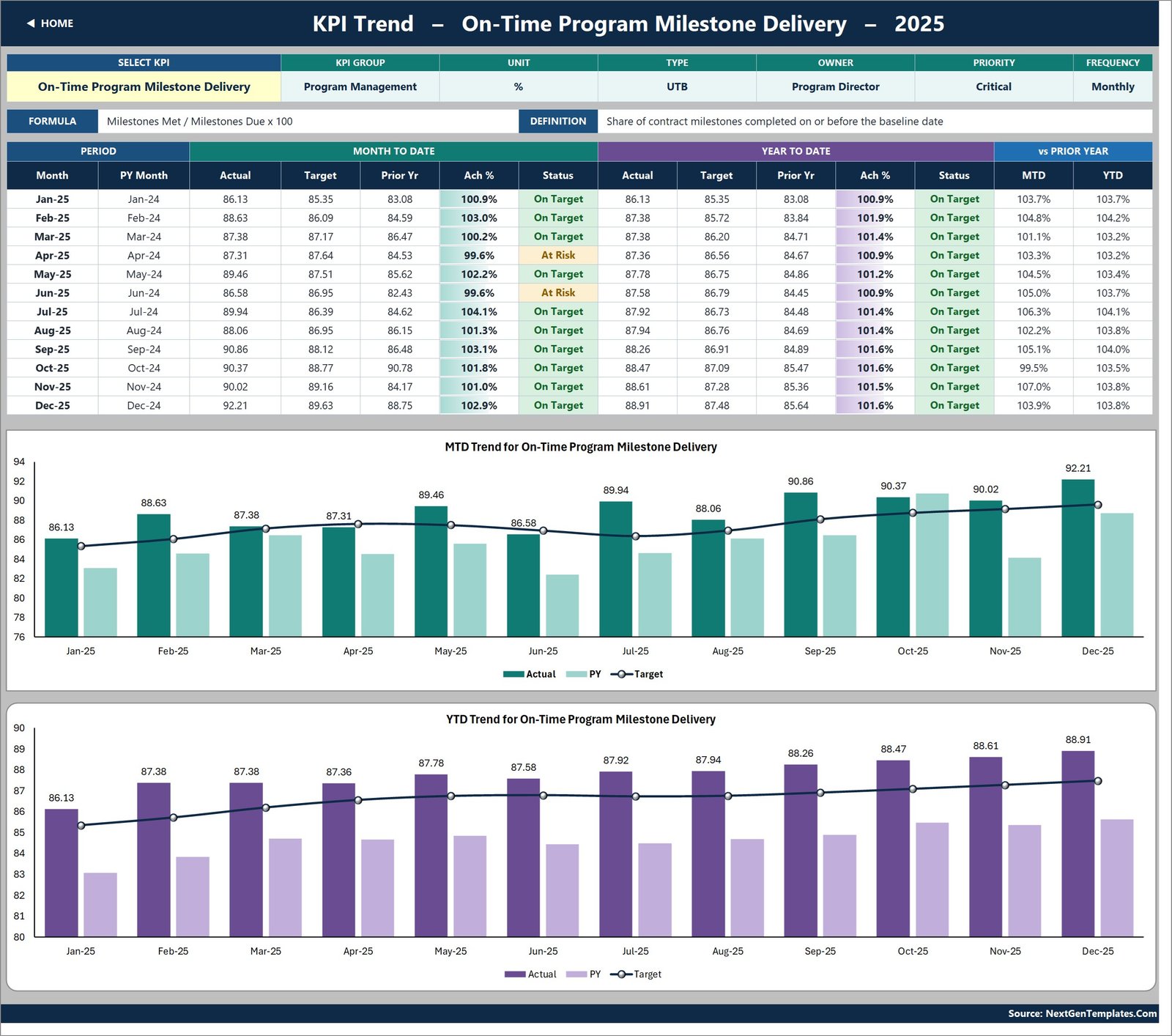The image size is (1172, 1036).
Task: Click the PY legend swatch in the MTD chart
Action: [x=576, y=674]
